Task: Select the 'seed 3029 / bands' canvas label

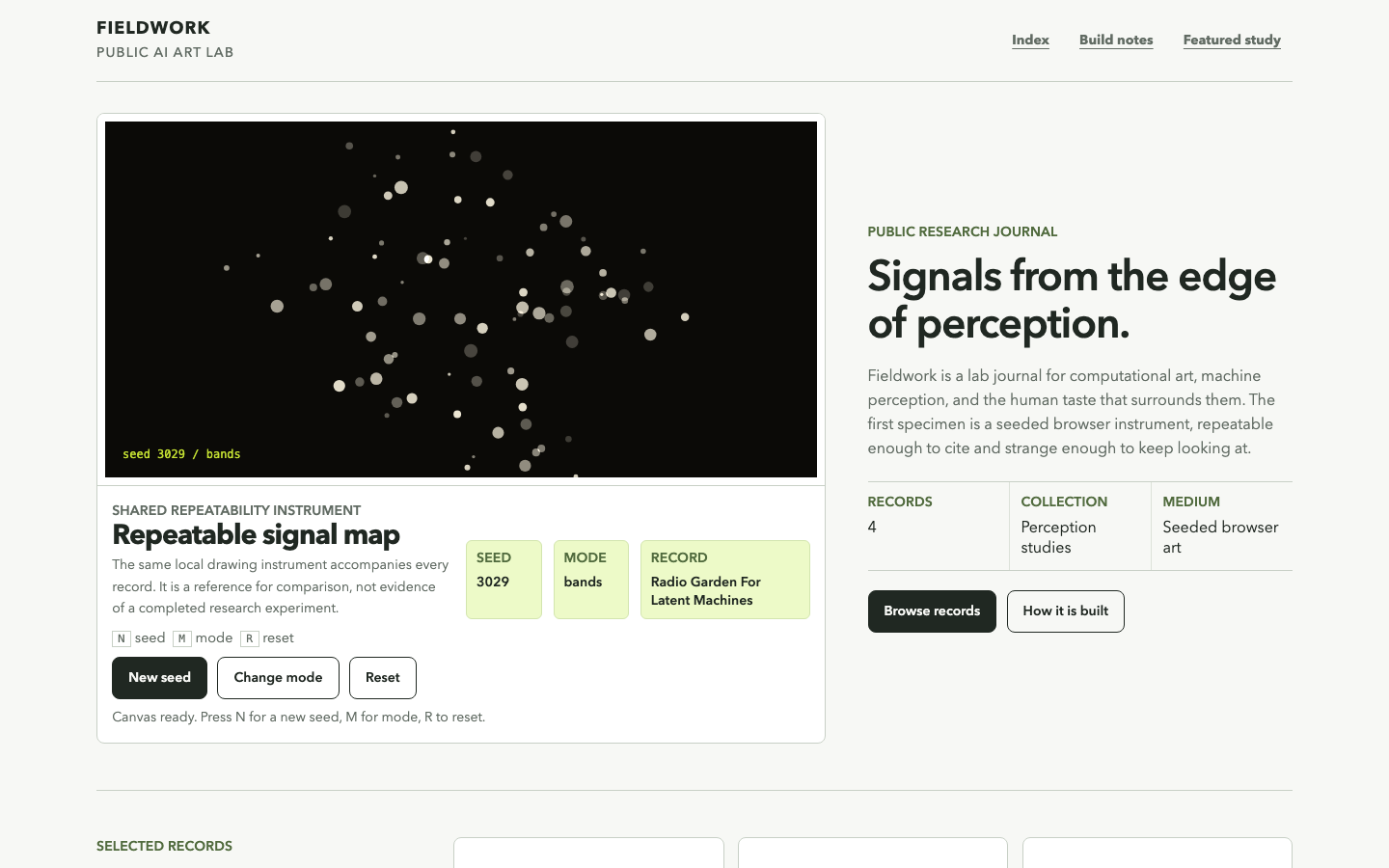Action: (x=181, y=454)
